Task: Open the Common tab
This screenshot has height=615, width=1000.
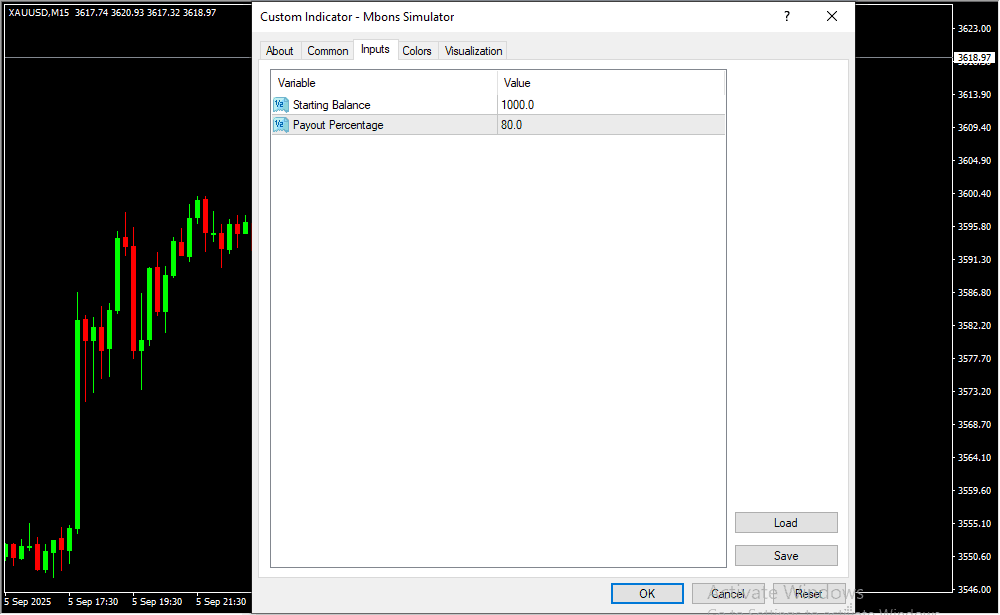Action: click(328, 51)
